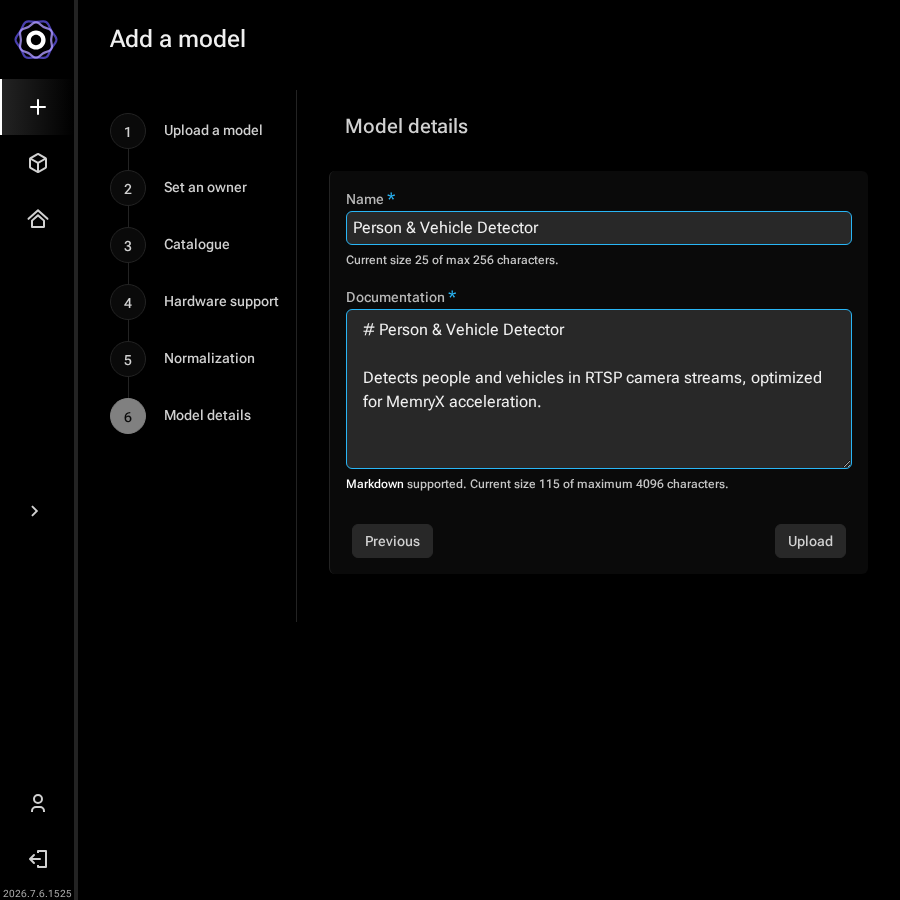The height and width of the screenshot is (900, 900).
Task: Click the step 3 number circle
Action: 128,245
